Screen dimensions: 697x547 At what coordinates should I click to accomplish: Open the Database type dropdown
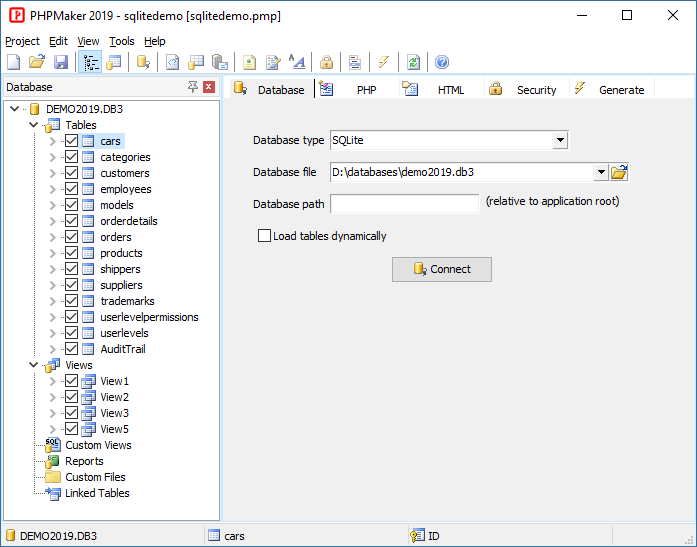click(x=560, y=140)
